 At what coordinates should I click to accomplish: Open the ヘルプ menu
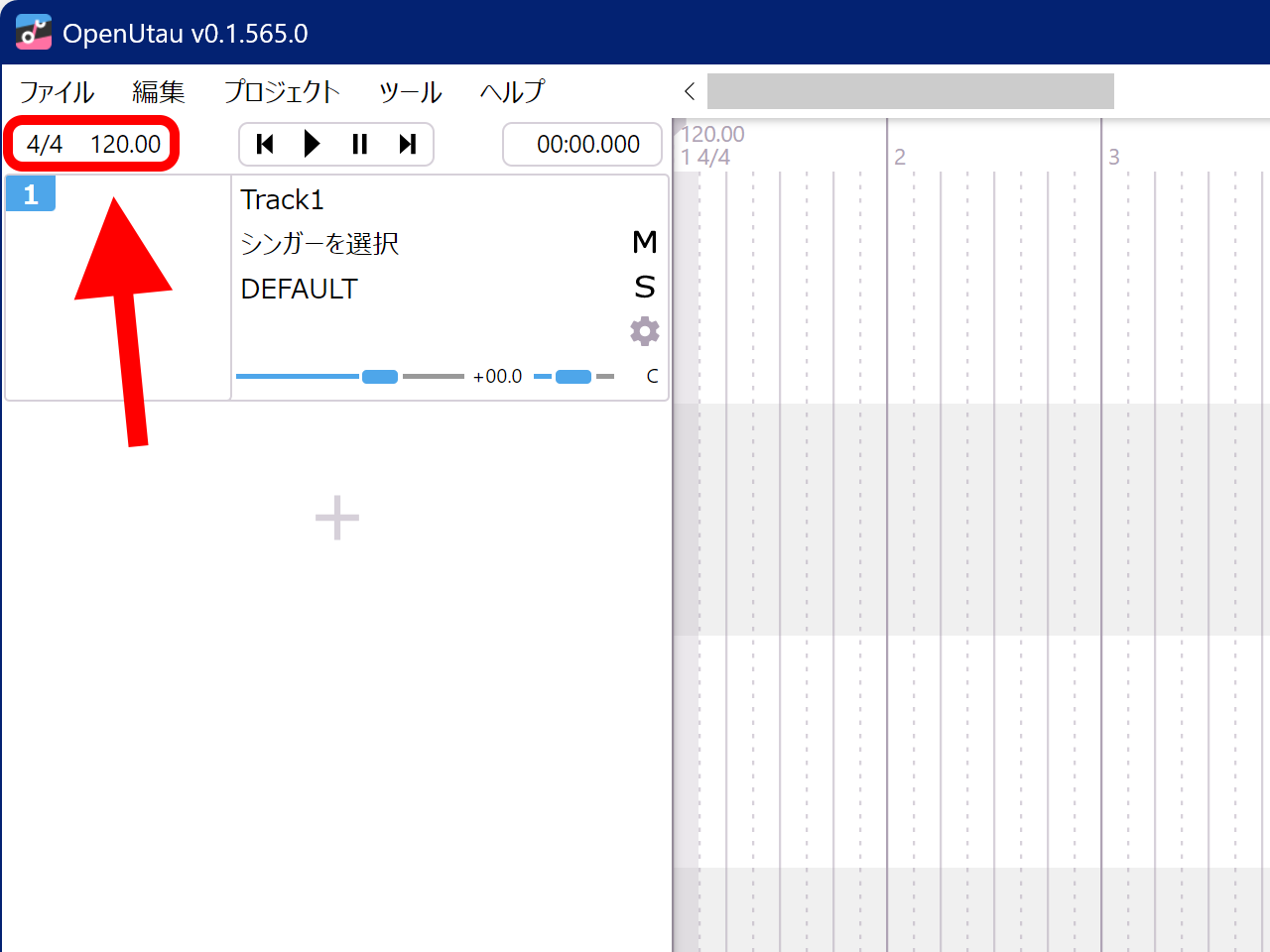[x=512, y=92]
